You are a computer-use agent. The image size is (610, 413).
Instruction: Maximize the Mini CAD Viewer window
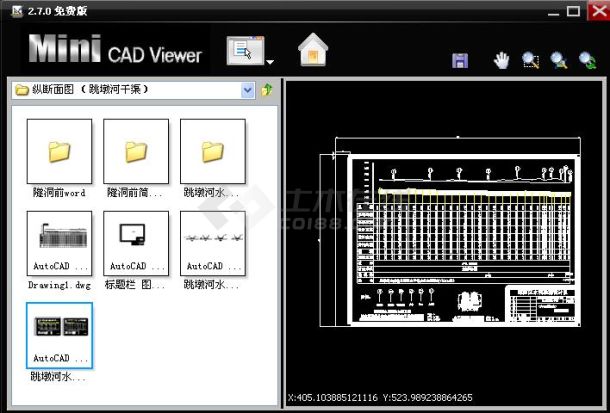click(573, 11)
